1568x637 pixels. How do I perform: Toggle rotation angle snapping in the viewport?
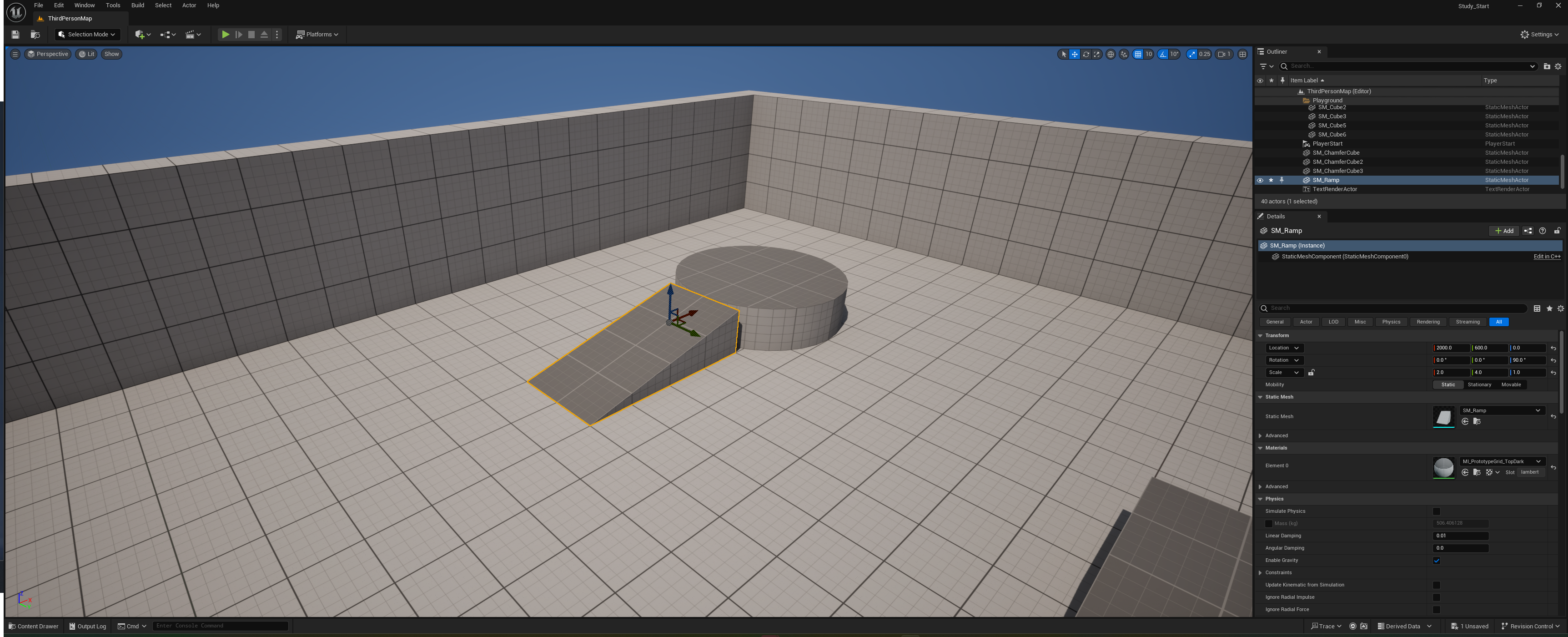point(1163,54)
